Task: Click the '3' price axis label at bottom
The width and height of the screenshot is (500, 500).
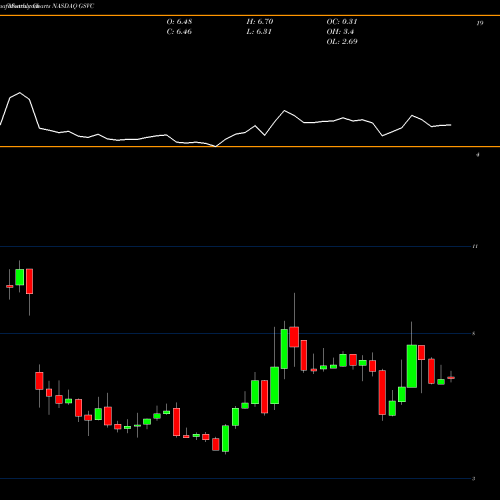Action: tap(474, 479)
